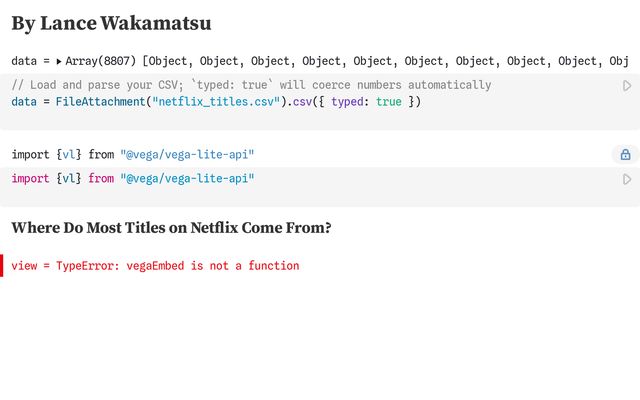The height and width of the screenshot is (400, 640).
Task: Click the red error bar beside the view cell
Action: [2, 265]
